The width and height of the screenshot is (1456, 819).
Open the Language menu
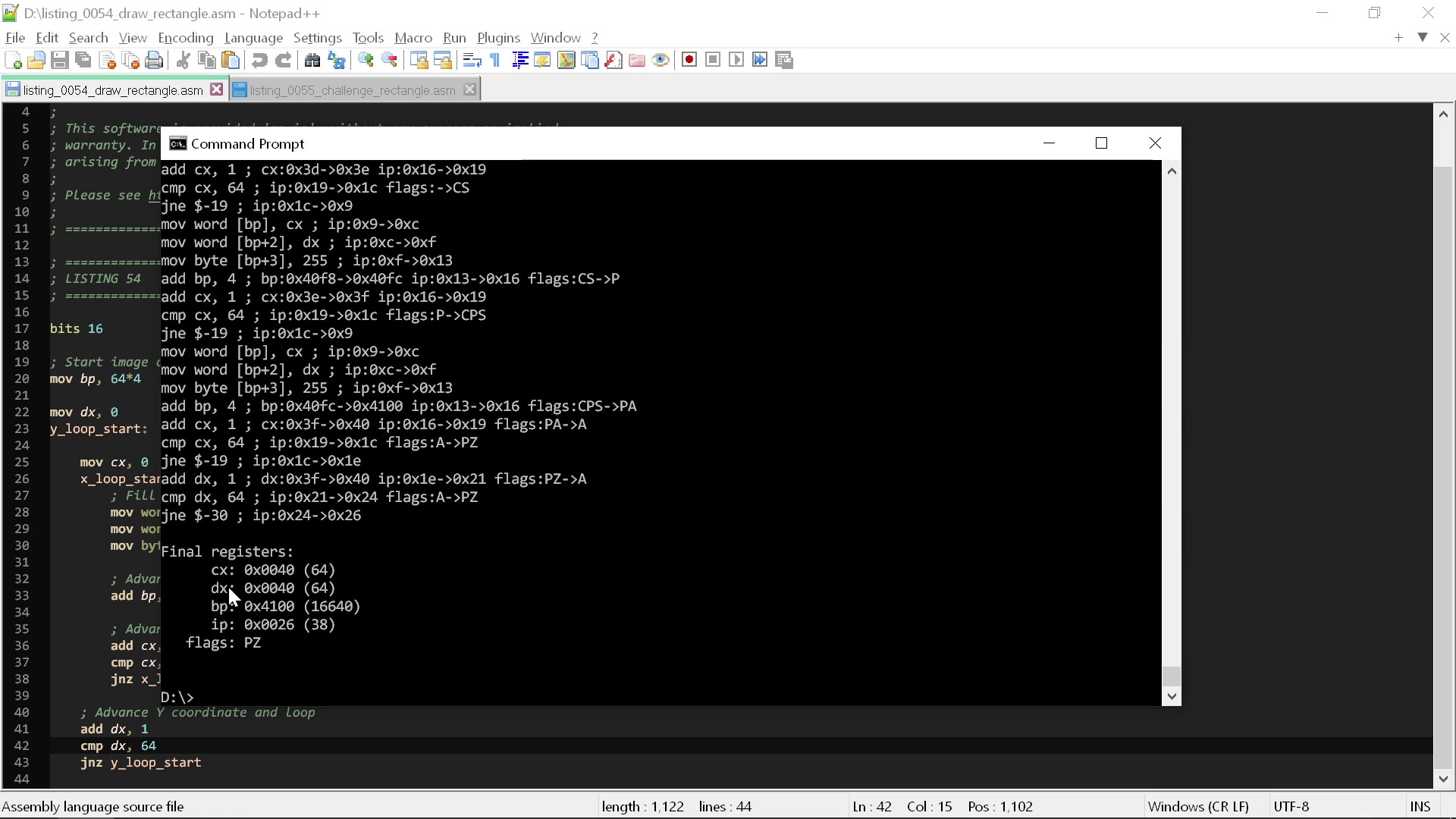254,37
